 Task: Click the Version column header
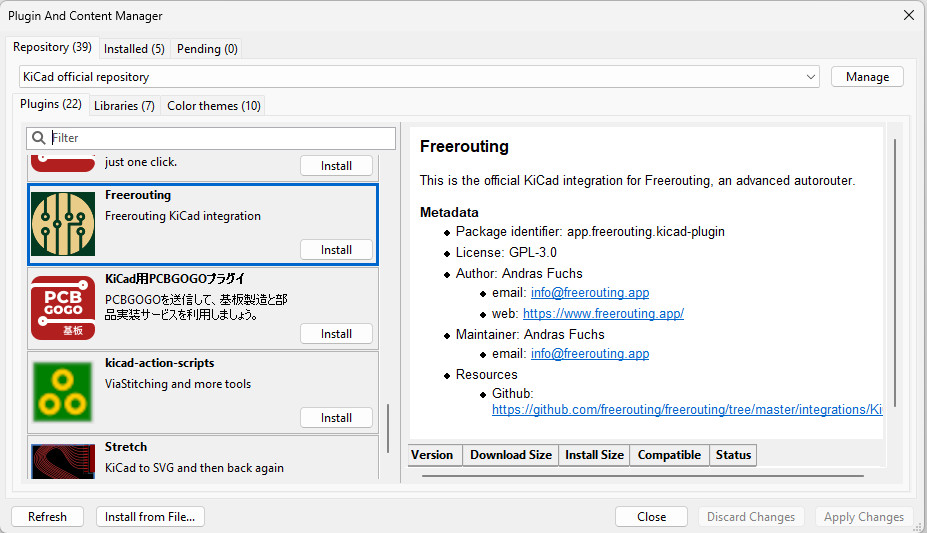[435, 455]
